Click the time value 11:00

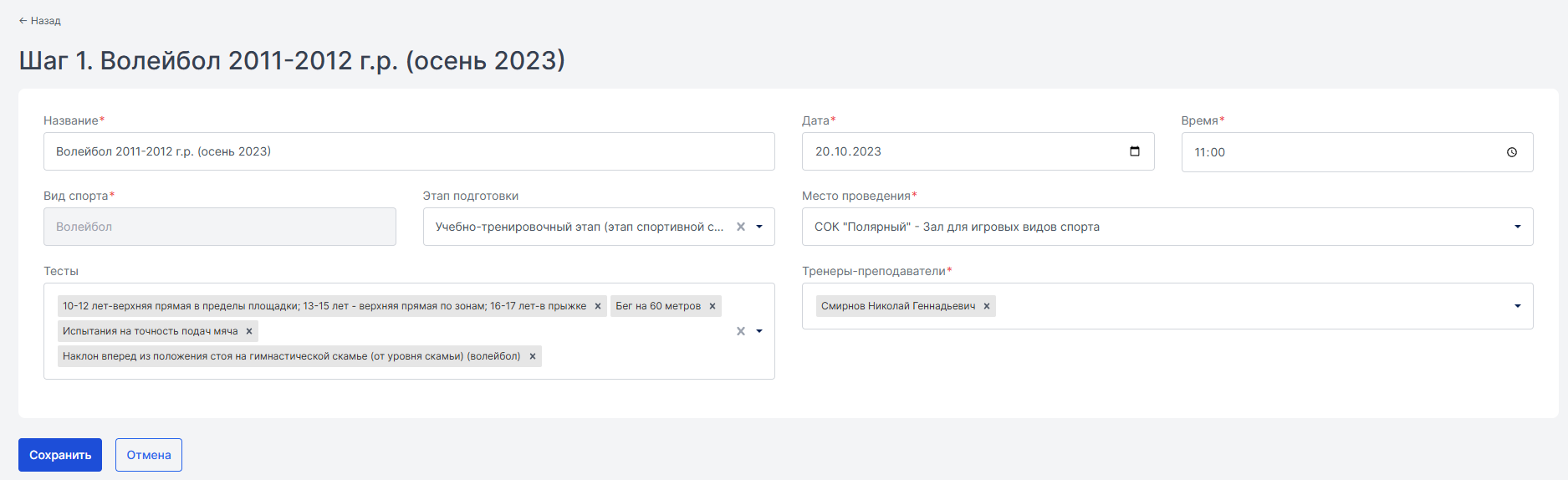(x=1209, y=152)
